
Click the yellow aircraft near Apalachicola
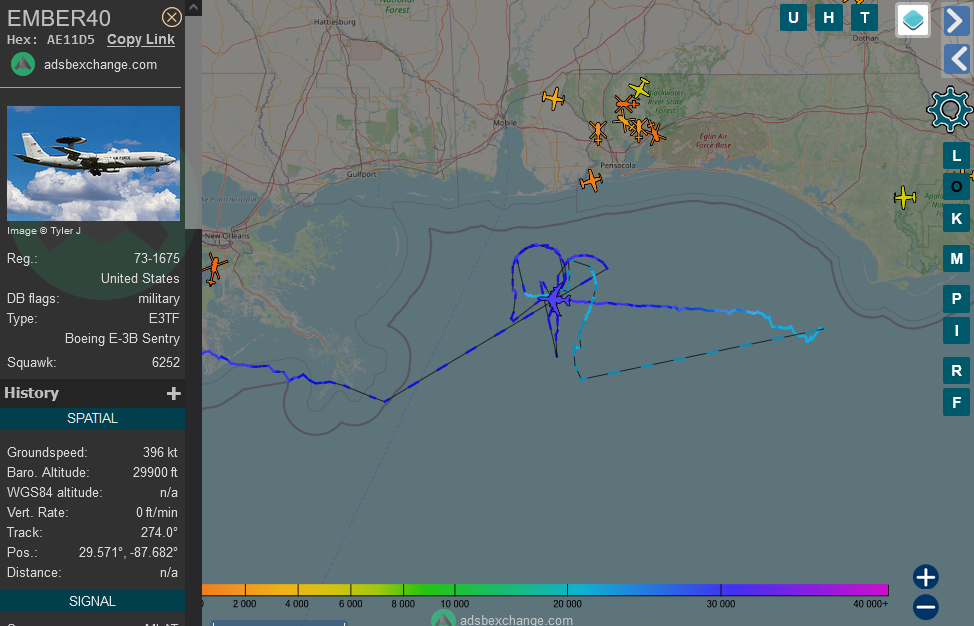click(x=904, y=197)
